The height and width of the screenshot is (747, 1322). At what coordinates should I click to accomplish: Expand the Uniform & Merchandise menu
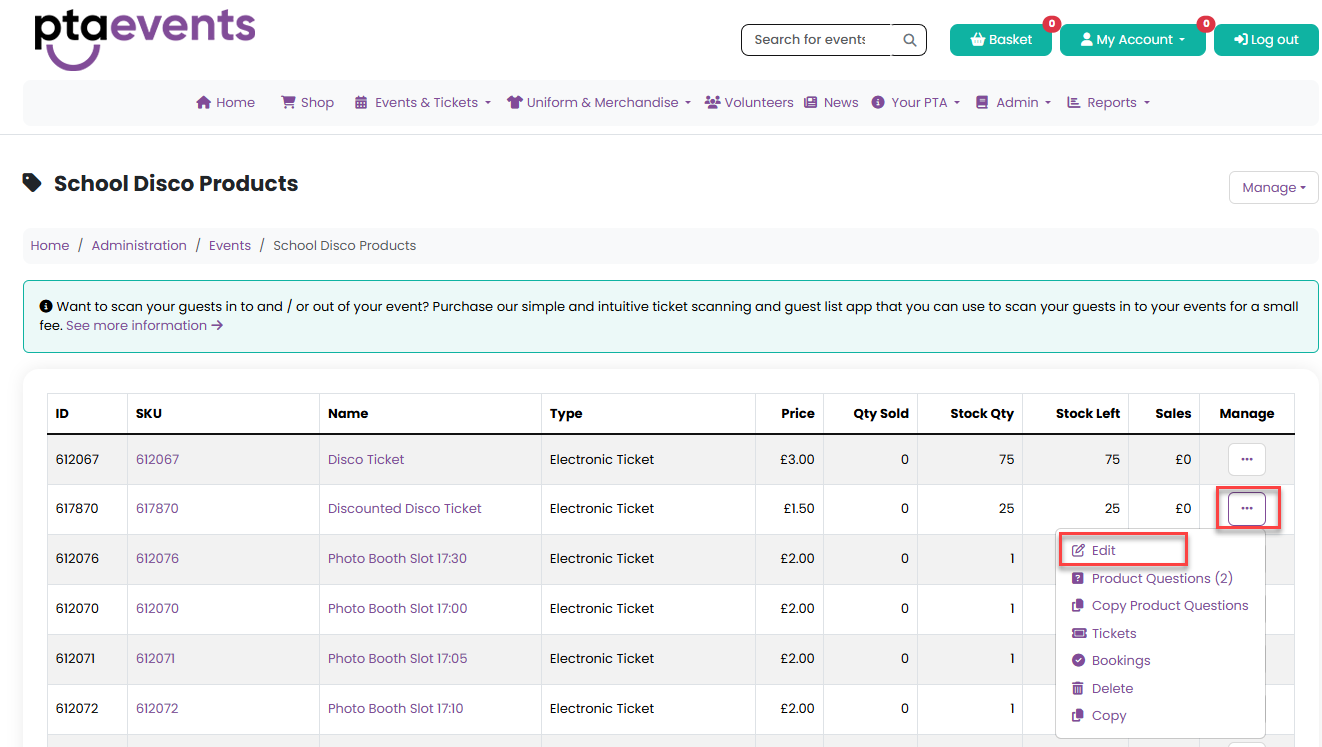(x=599, y=102)
